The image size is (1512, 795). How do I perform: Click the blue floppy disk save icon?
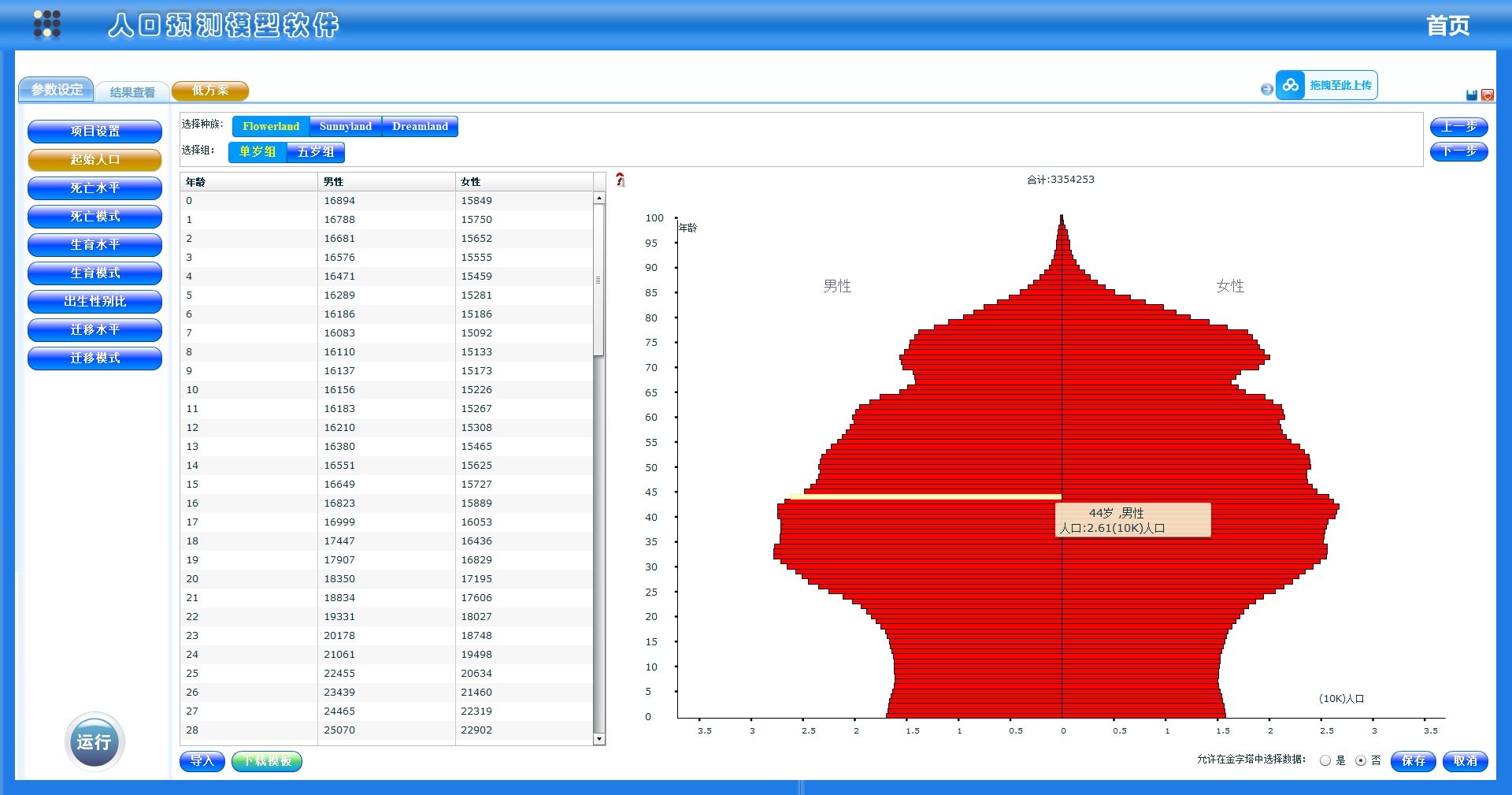click(x=1471, y=95)
